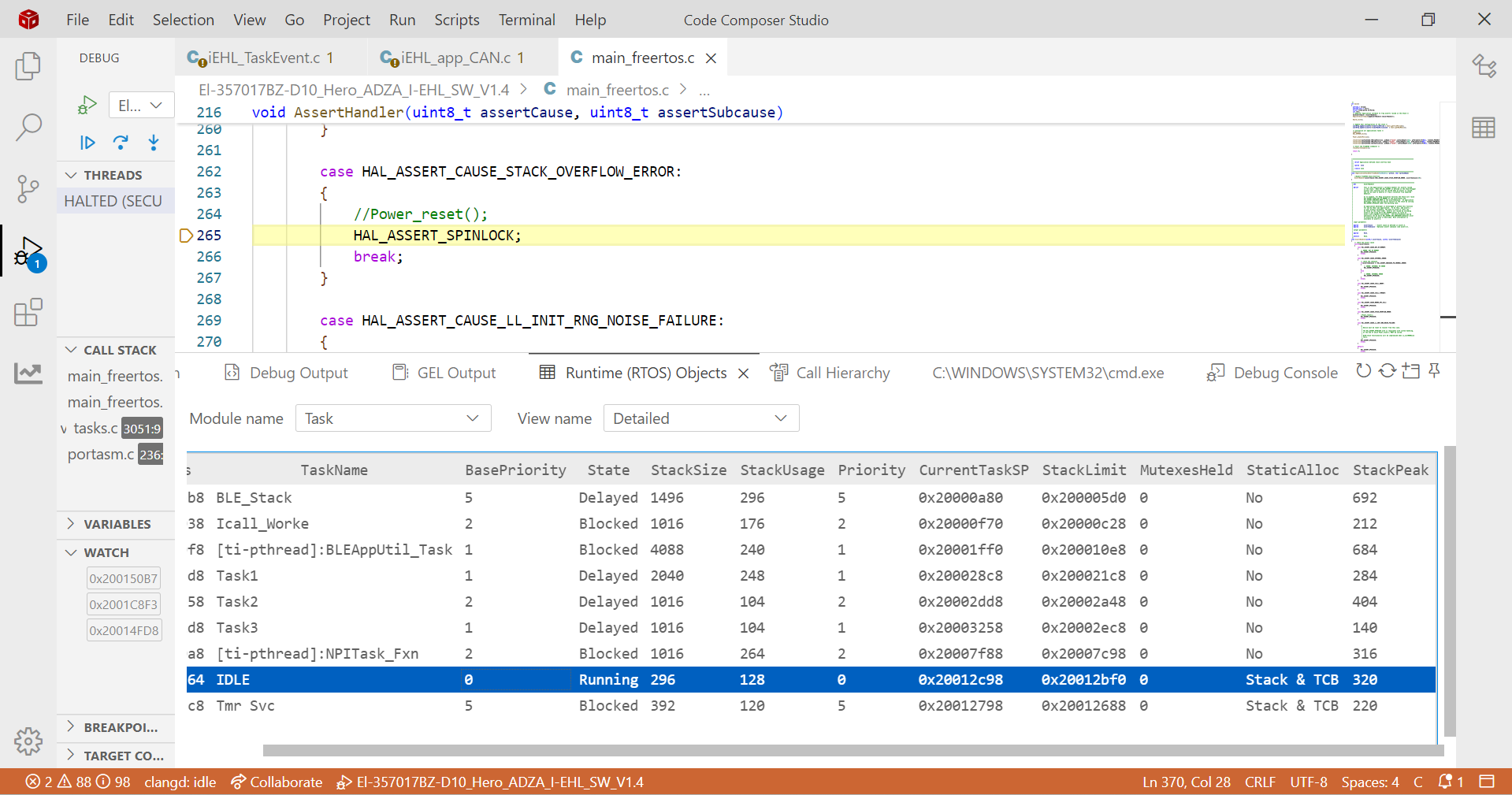Click the Code Composer Studio cube logo
The width and height of the screenshot is (1512, 795).
[29, 20]
